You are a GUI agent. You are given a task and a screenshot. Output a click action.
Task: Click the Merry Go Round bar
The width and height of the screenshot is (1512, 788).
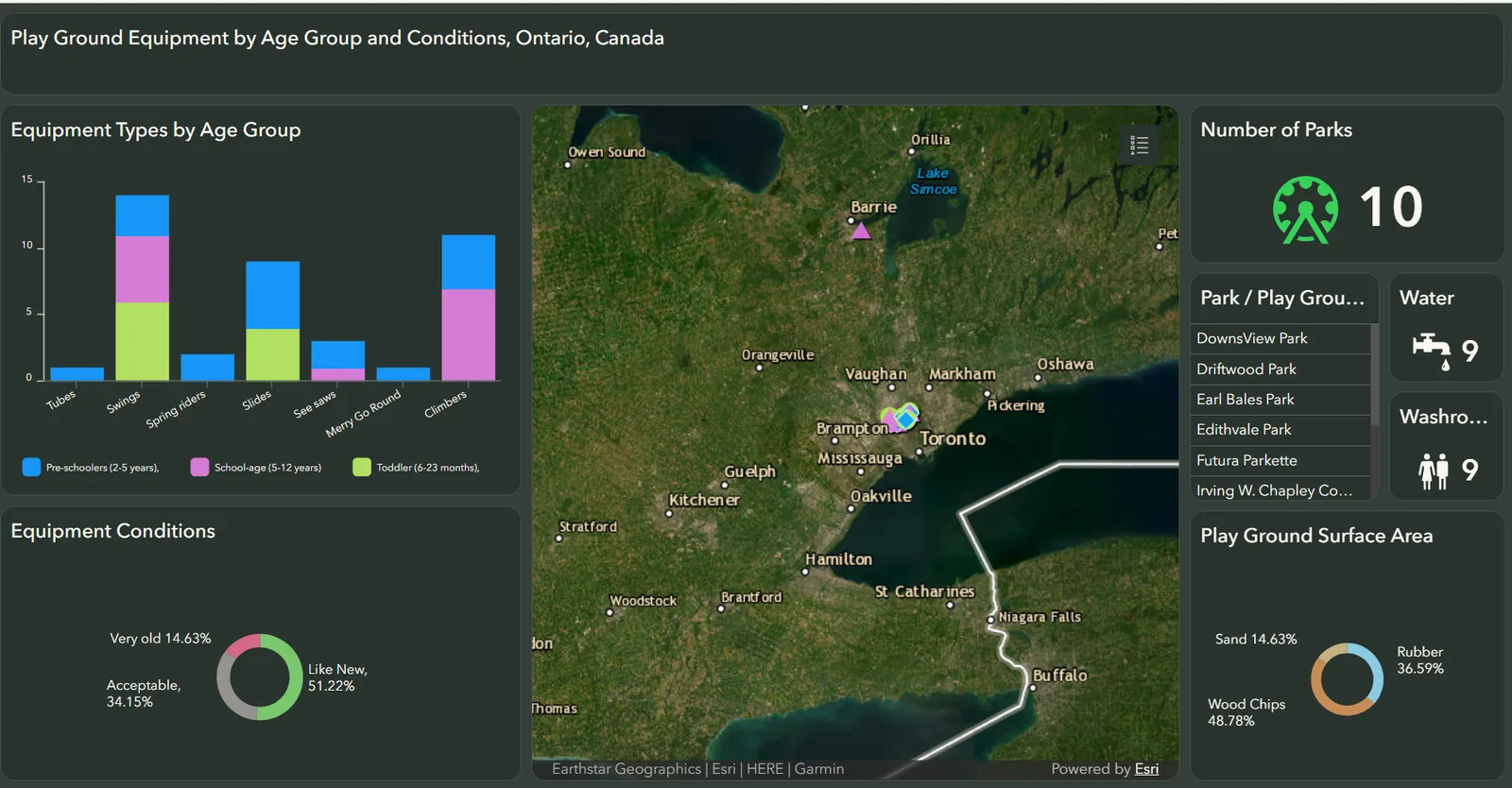404,374
